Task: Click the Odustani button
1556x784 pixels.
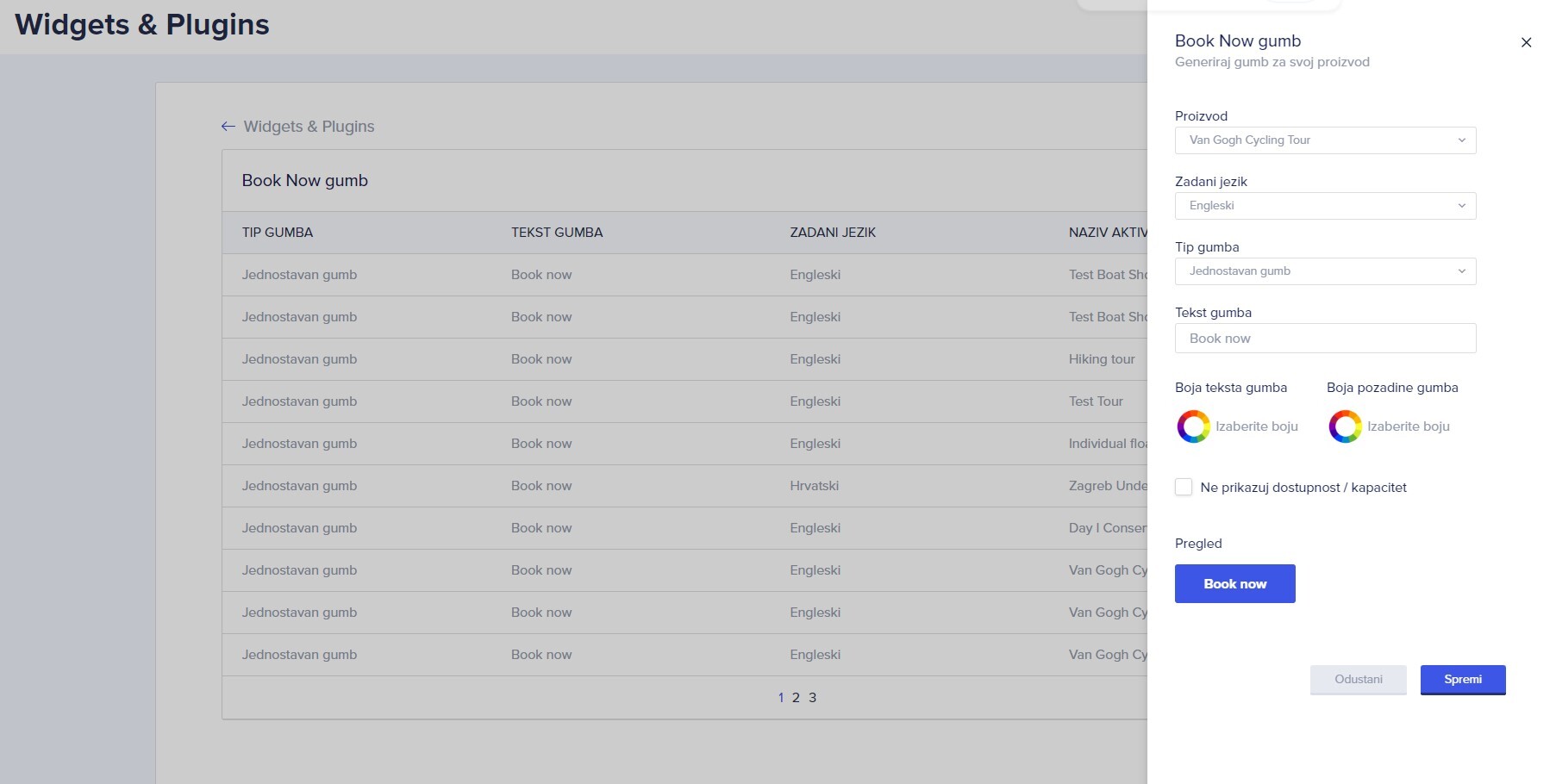Action: pos(1359,680)
